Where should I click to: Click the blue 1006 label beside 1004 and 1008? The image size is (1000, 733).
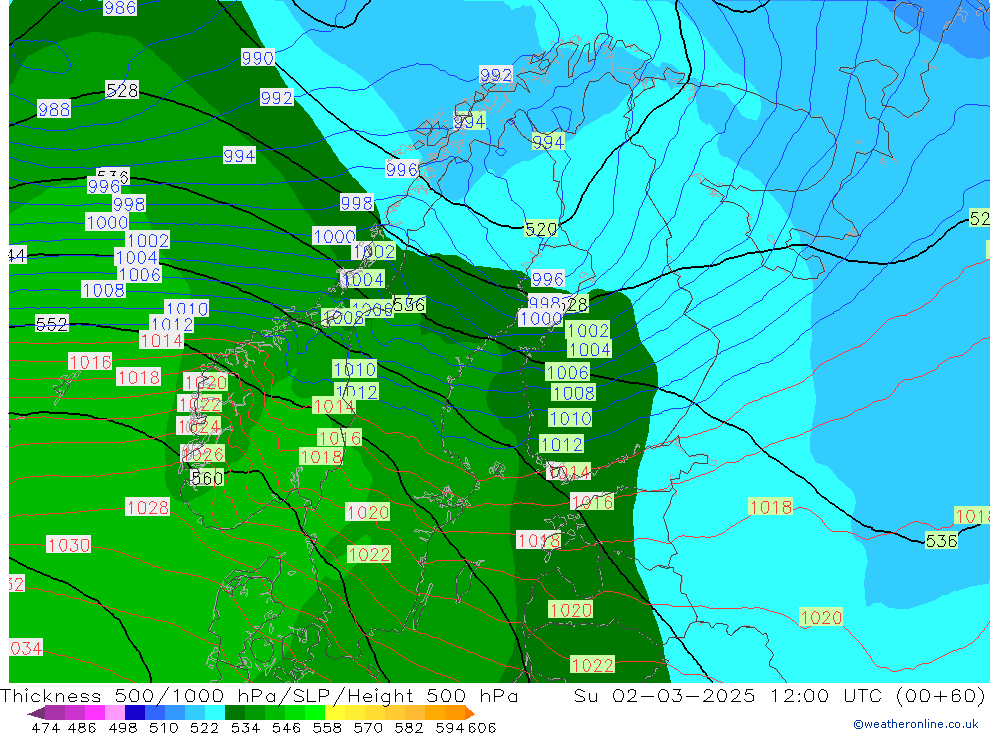pos(140,274)
